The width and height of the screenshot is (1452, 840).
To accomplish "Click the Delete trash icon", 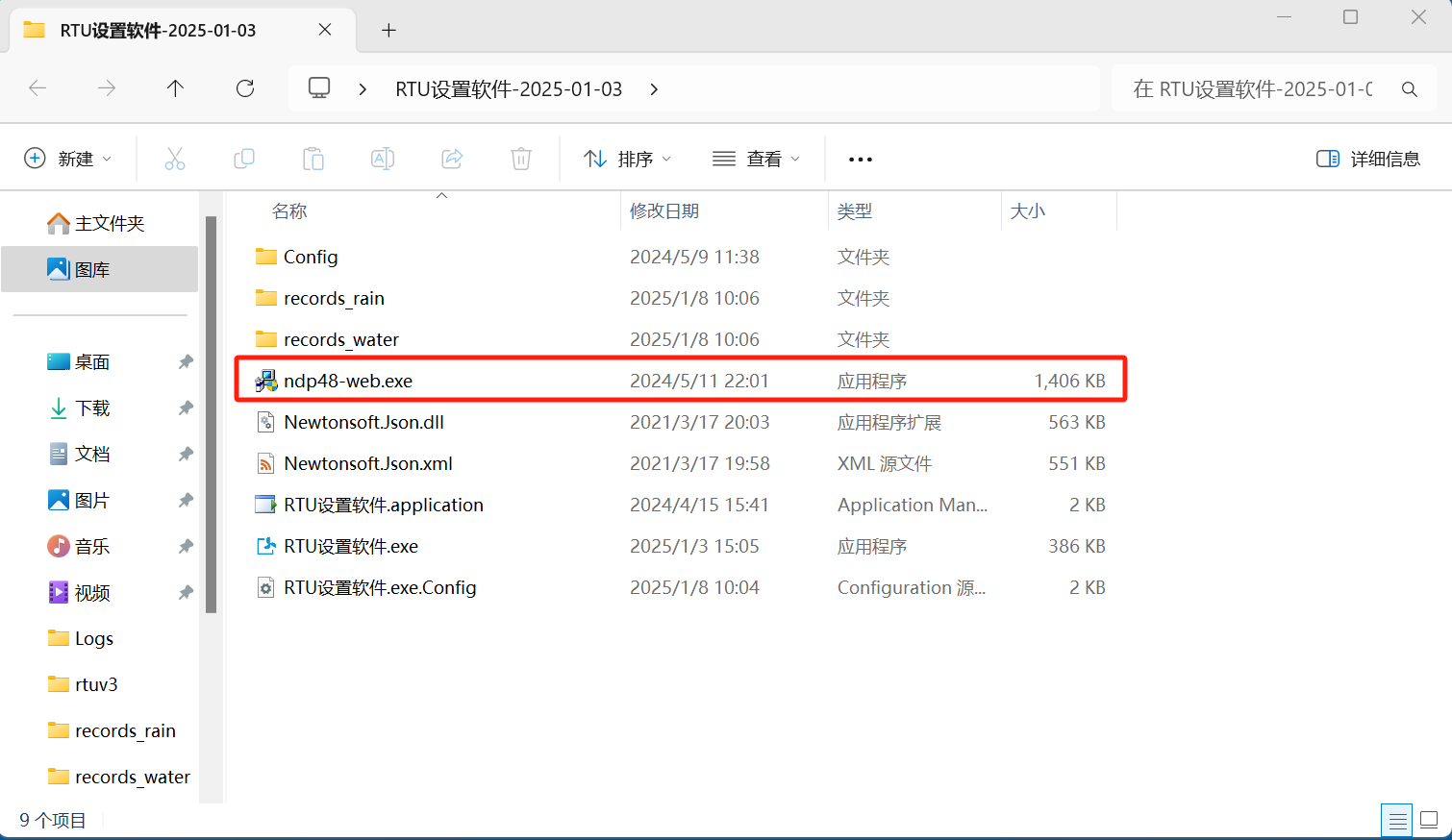I will [x=521, y=159].
